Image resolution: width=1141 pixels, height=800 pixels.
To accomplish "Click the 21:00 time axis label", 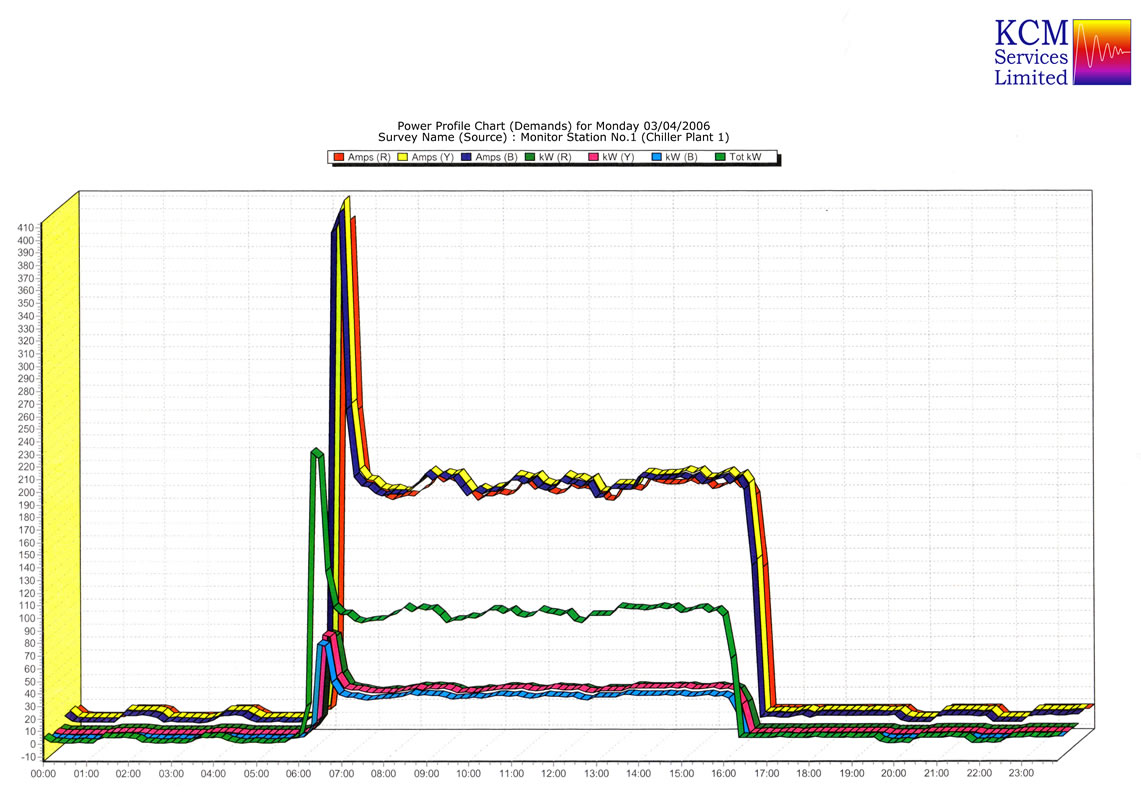I will (x=937, y=774).
